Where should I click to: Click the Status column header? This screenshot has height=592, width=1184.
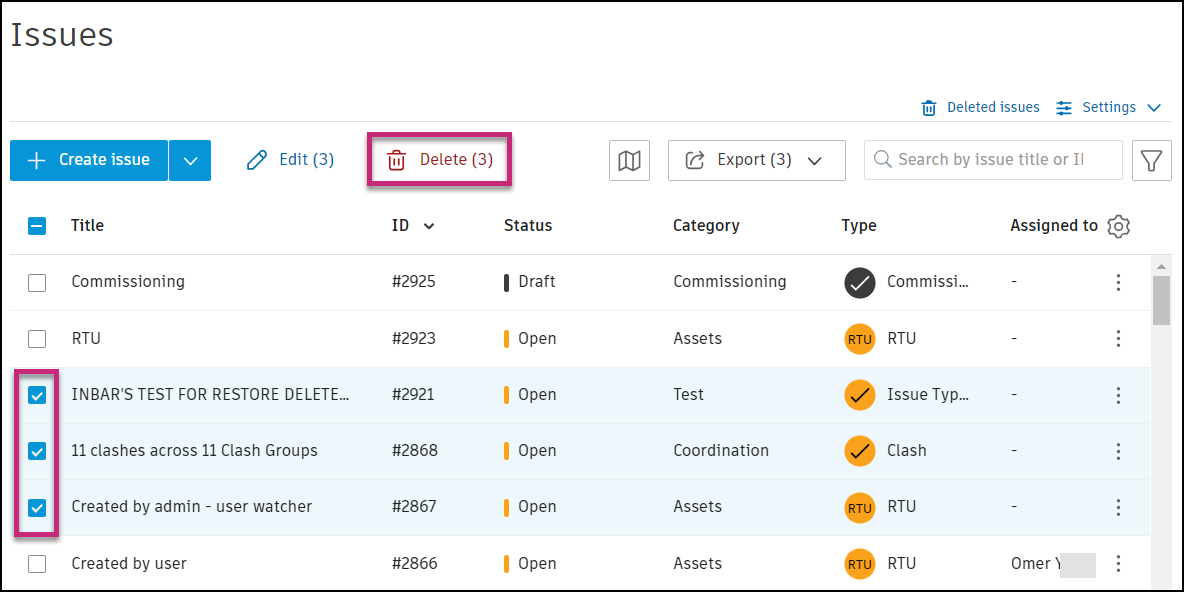click(x=528, y=226)
